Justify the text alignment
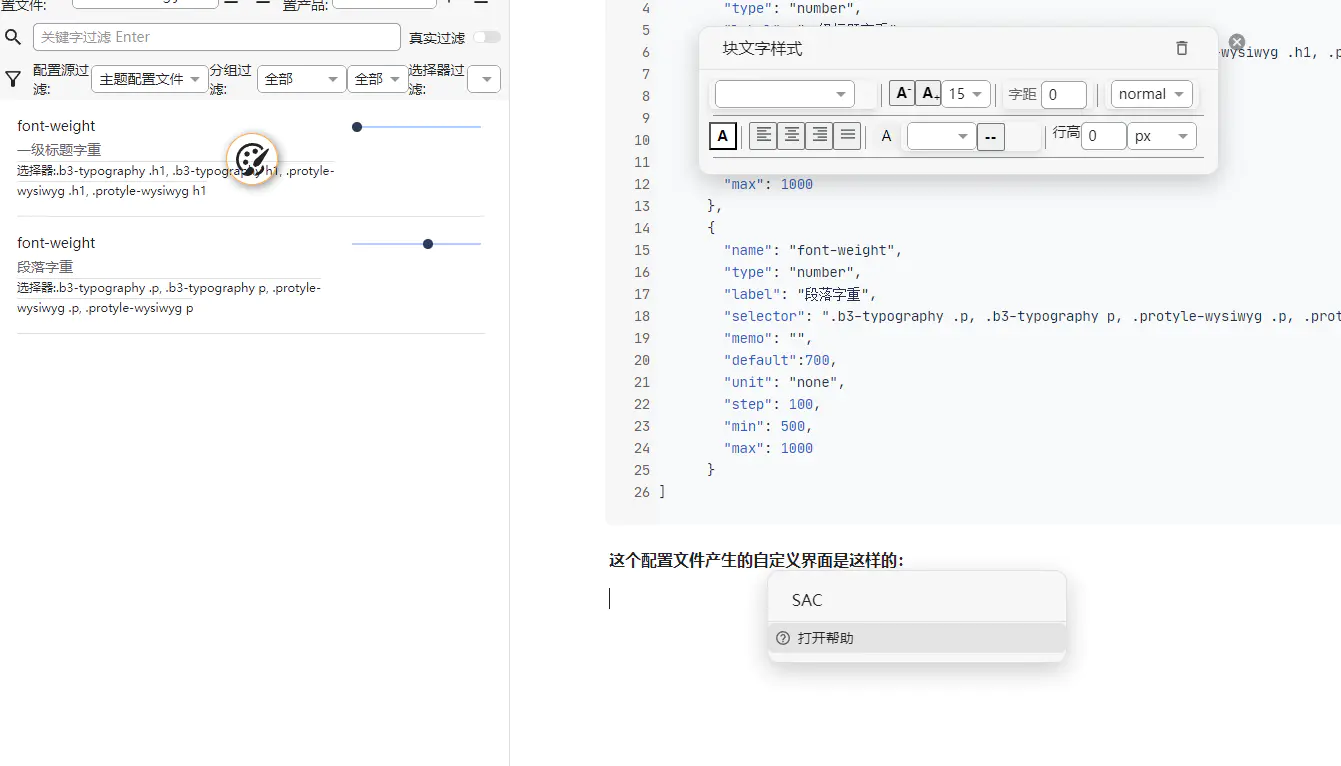Viewport: 1341px width, 766px height. (x=848, y=136)
